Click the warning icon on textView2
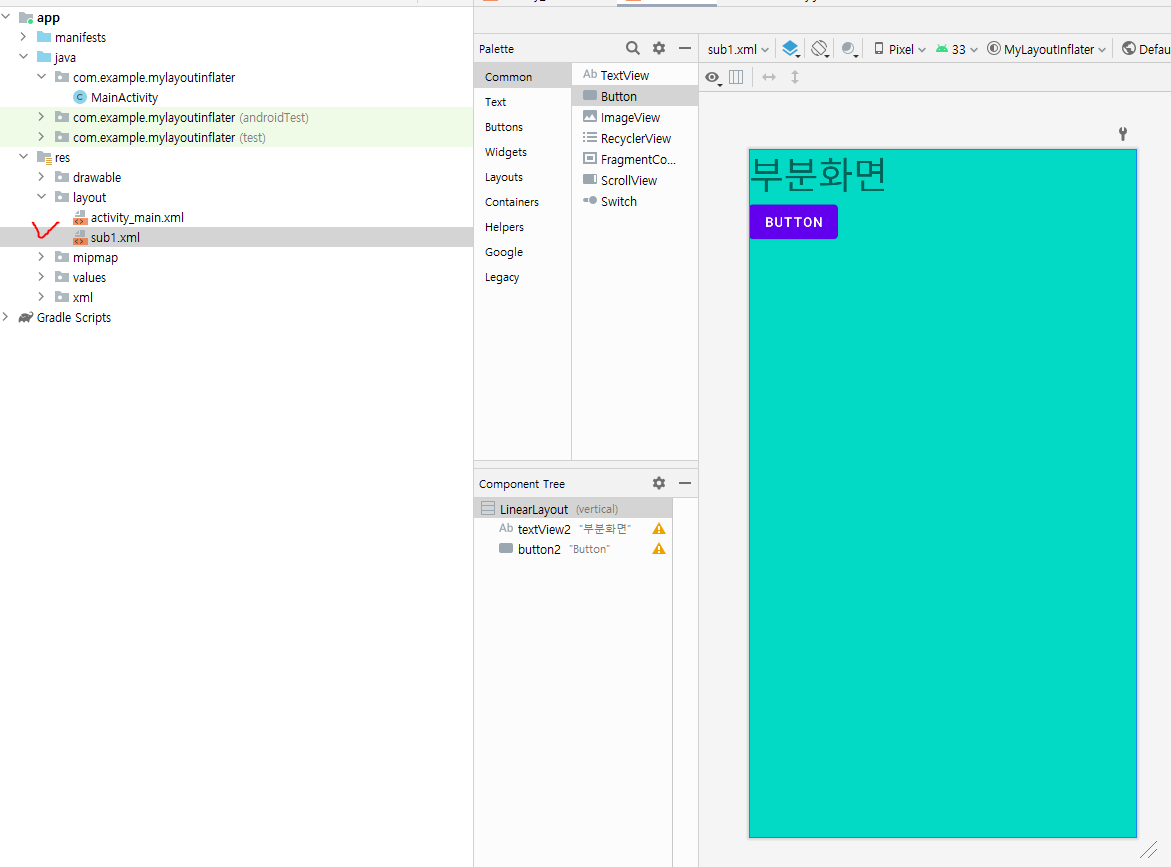The height and width of the screenshot is (867, 1171). [659, 529]
